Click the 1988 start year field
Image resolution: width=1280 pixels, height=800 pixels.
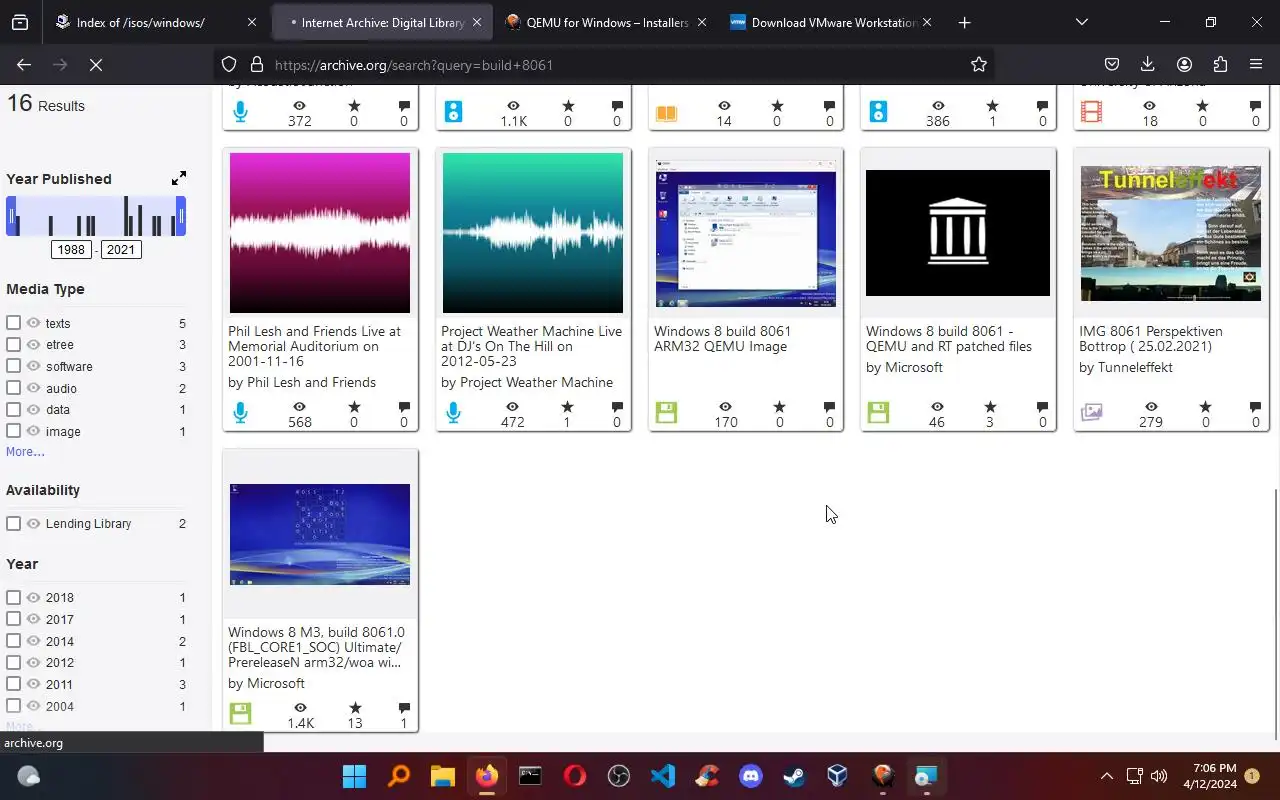click(71, 249)
